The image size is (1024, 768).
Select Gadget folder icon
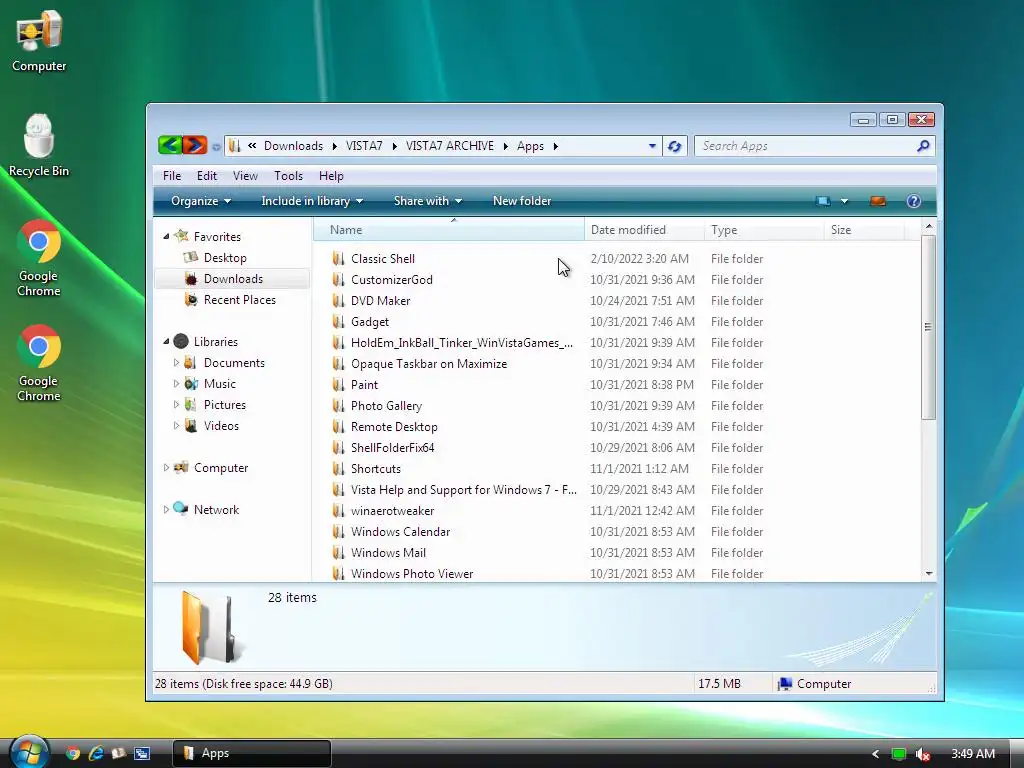click(x=338, y=321)
